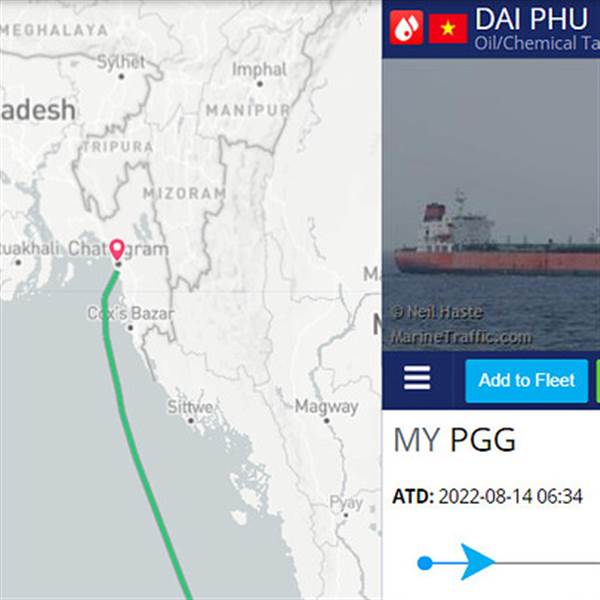Click Sittwe city marker on map
This screenshot has width=600, height=600.
click(x=191, y=421)
